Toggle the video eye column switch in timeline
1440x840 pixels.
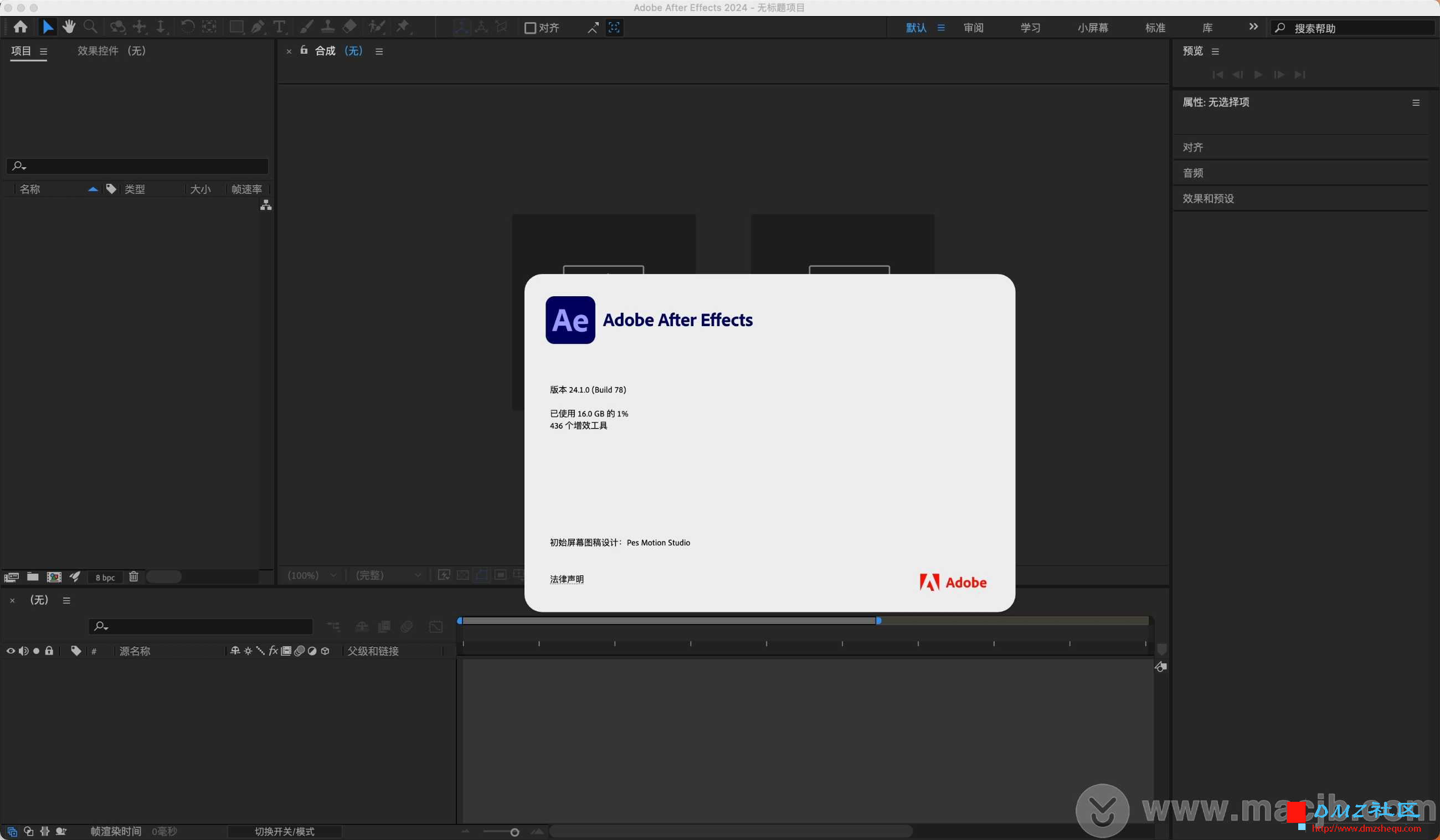point(11,651)
